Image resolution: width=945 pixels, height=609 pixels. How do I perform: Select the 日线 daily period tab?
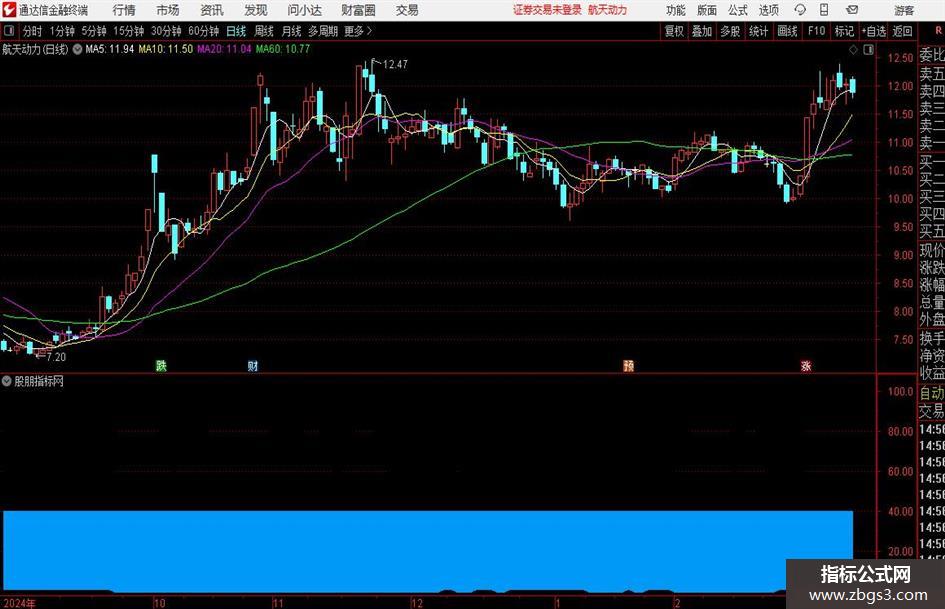point(236,31)
